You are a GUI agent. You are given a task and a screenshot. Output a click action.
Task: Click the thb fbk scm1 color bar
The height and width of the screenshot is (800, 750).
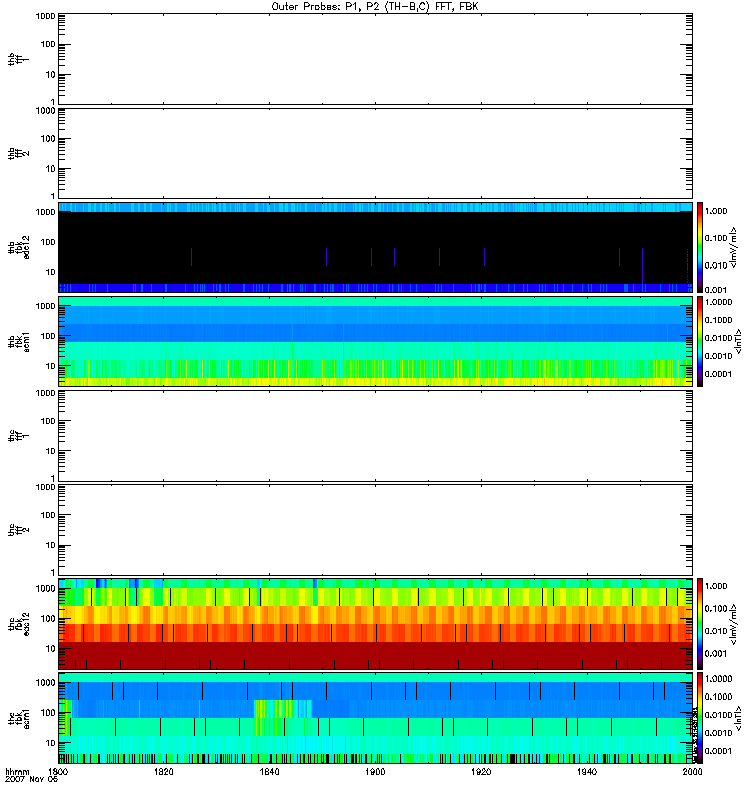pos(700,342)
